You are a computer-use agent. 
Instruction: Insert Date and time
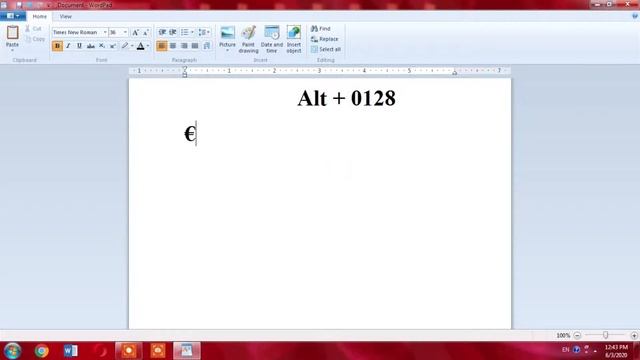272,39
